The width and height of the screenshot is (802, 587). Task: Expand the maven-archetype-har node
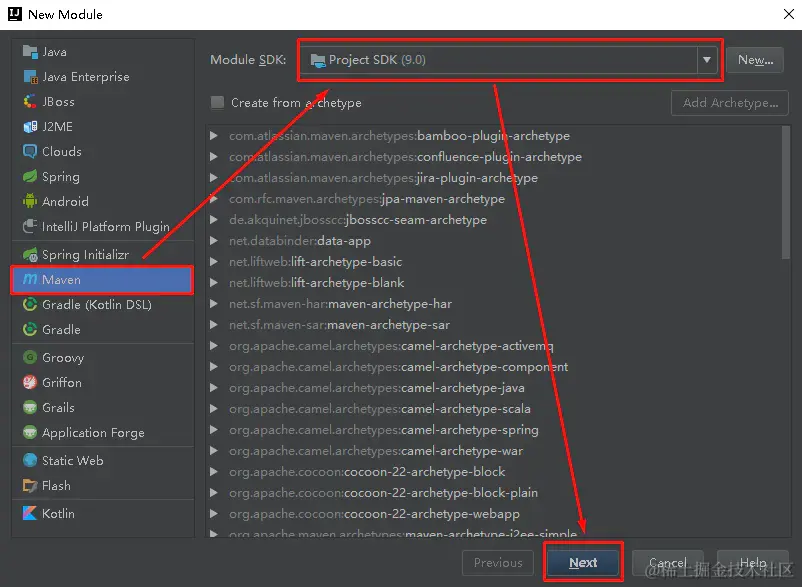[214, 303]
